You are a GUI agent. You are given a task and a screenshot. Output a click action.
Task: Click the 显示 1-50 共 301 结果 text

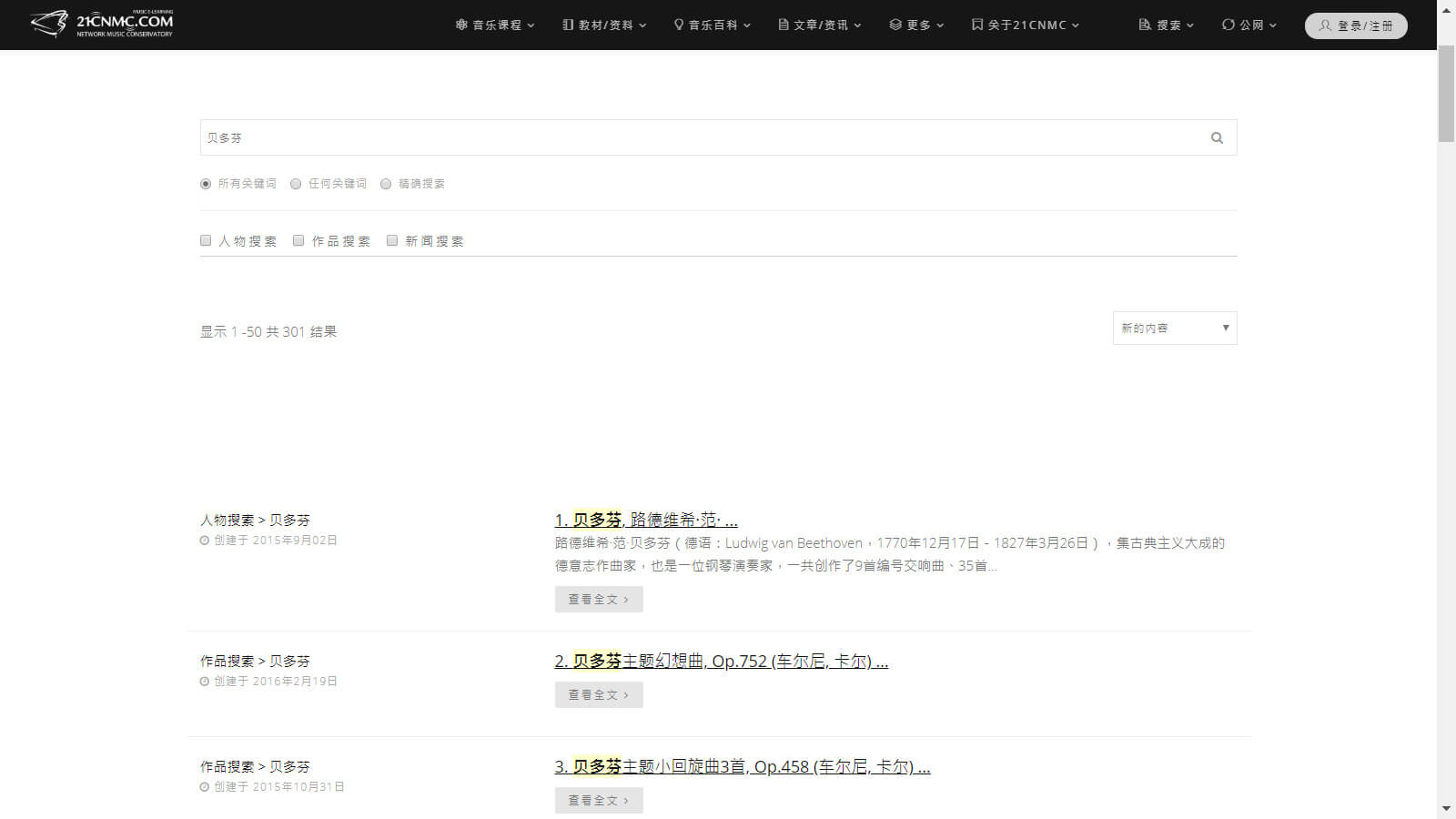pos(268,332)
